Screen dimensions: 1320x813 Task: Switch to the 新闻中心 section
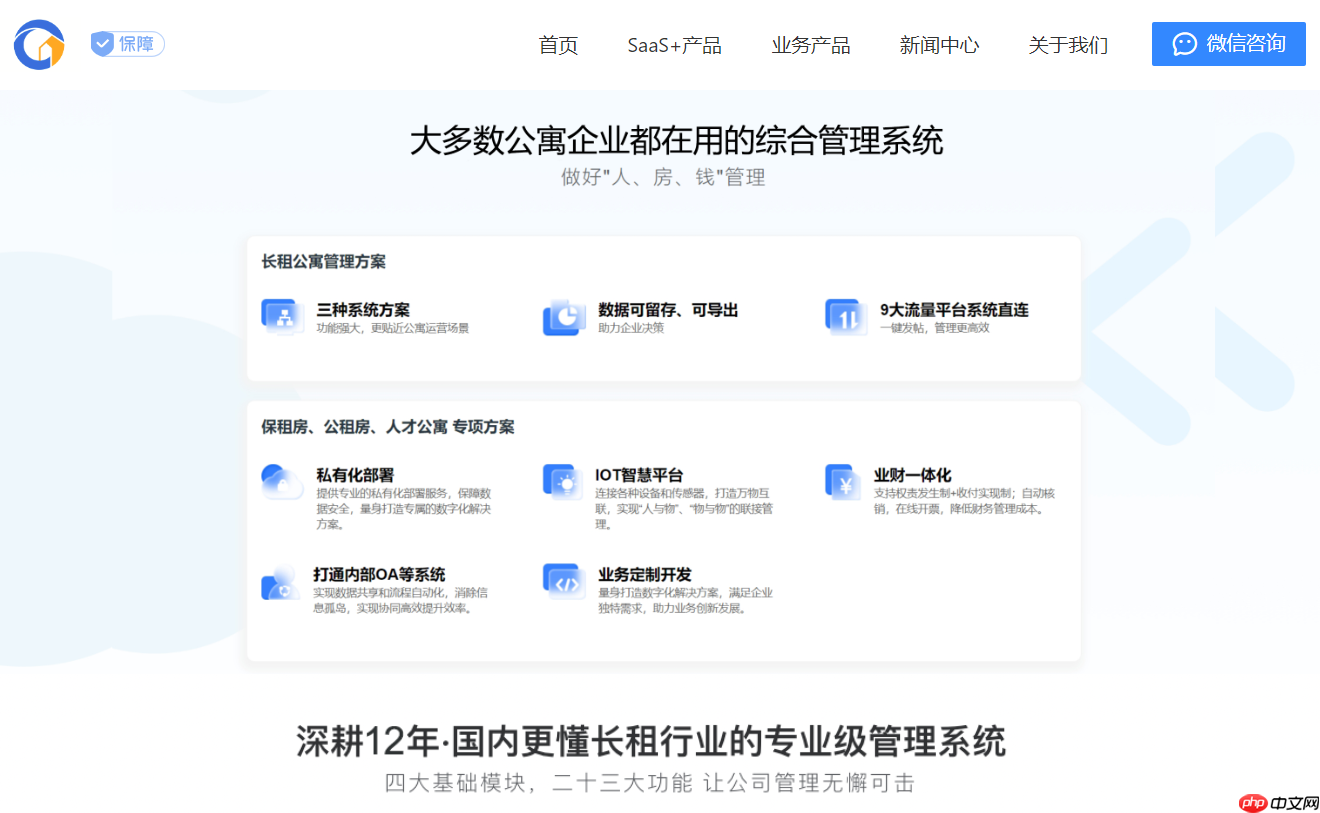pos(939,45)
